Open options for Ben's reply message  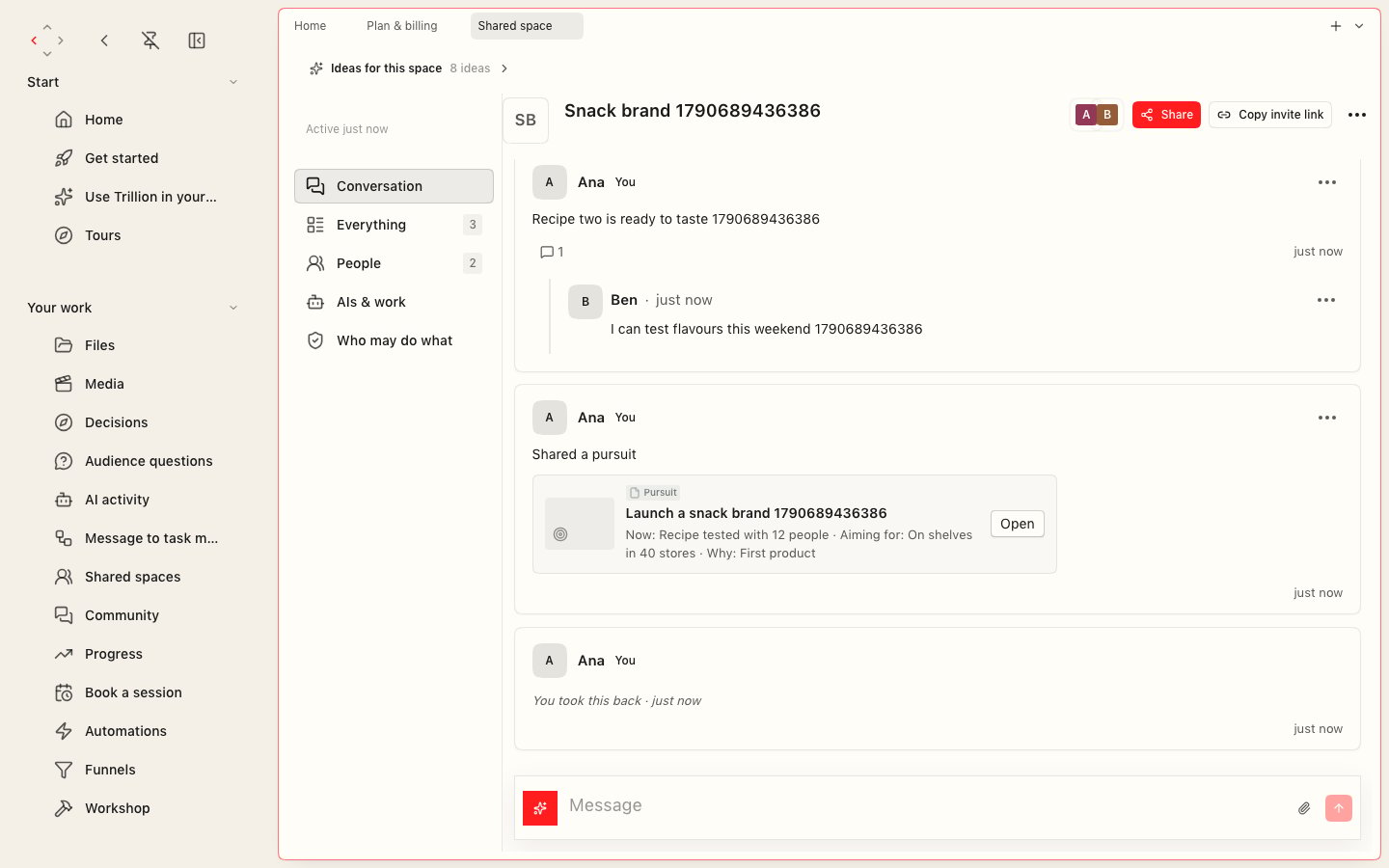click(1326, 300)
